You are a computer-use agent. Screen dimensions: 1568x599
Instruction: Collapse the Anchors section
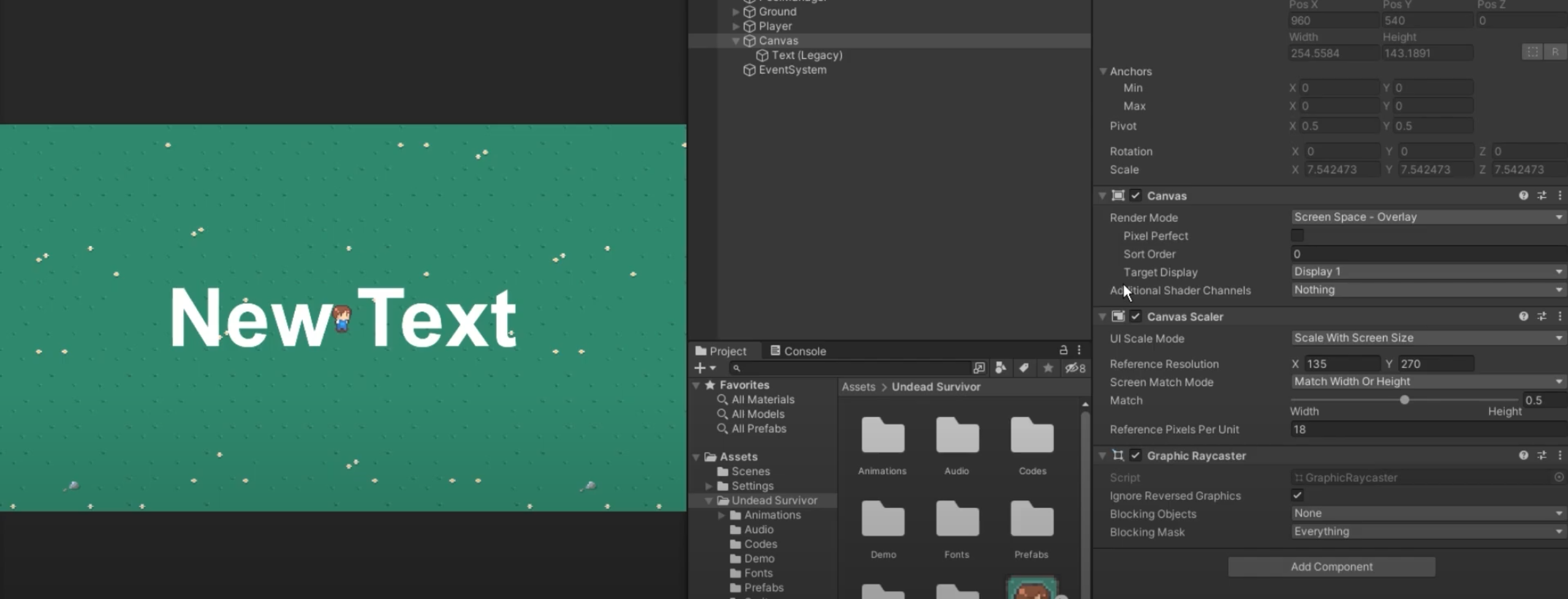pos(1102,71)
